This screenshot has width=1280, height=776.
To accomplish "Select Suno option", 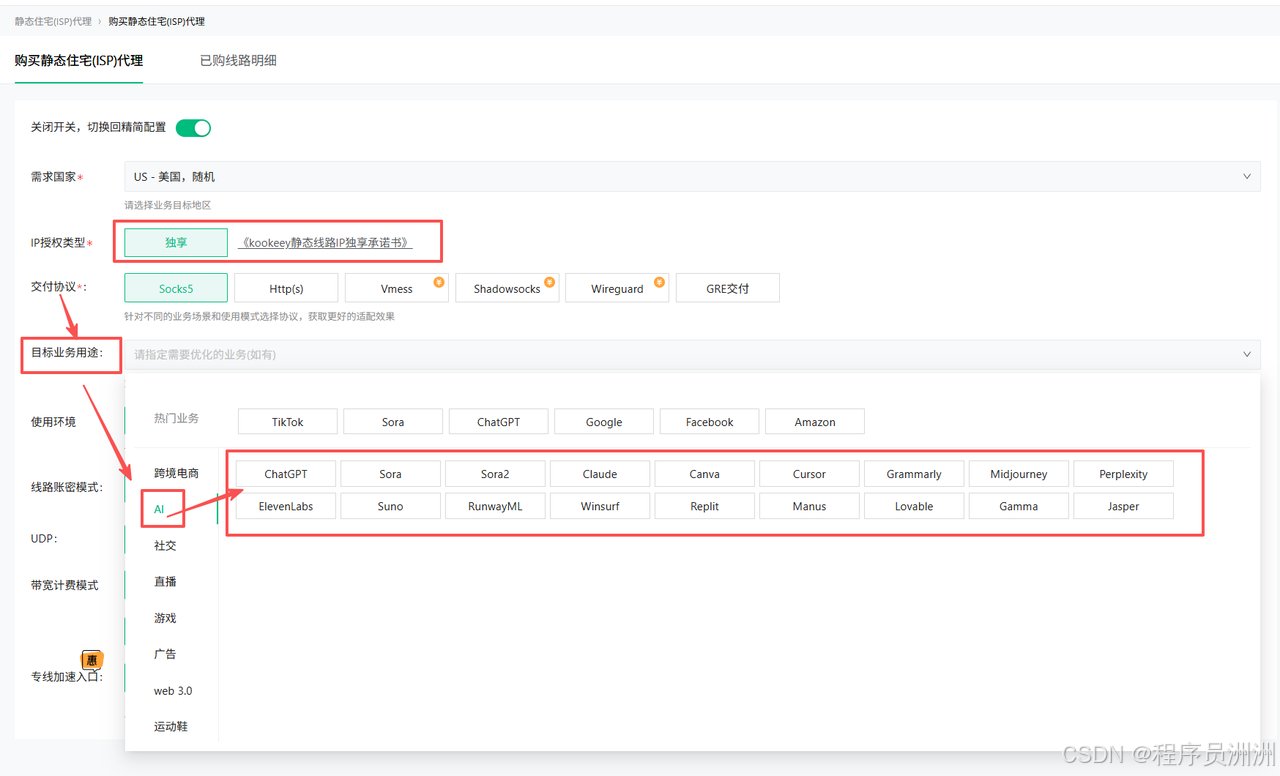I will [391, 505].
